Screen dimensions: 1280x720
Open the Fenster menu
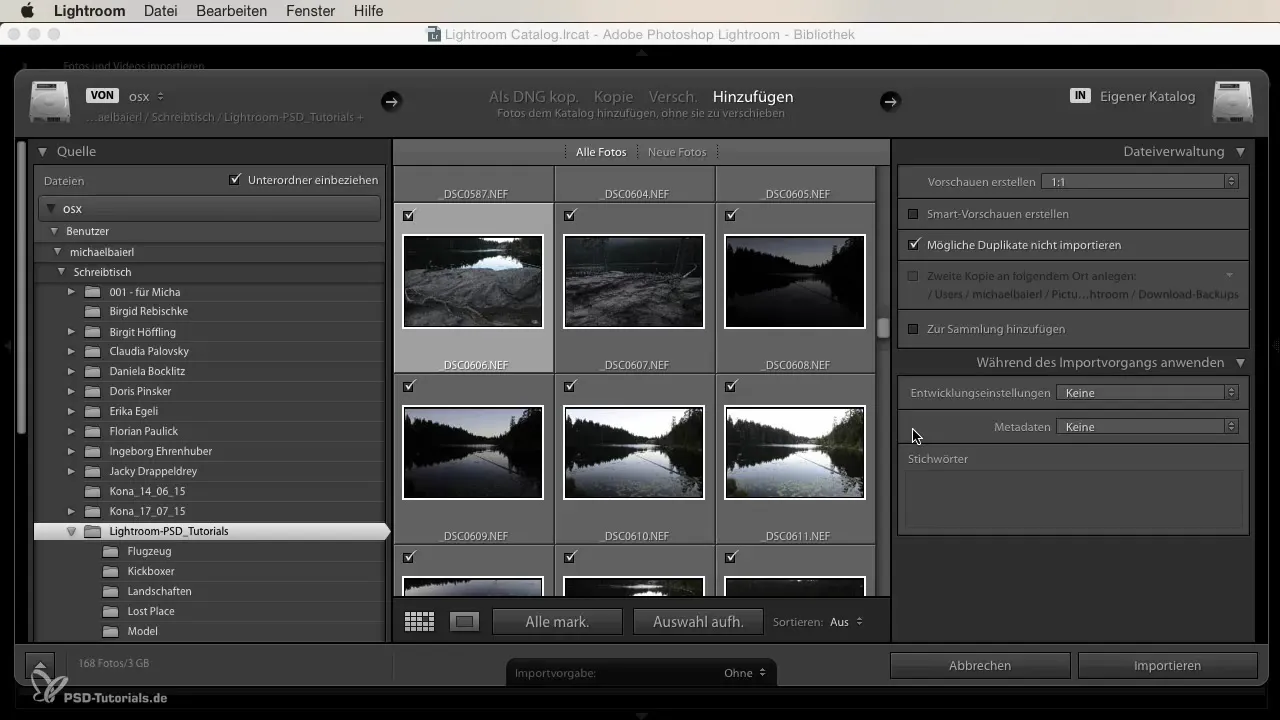[311, 11]
